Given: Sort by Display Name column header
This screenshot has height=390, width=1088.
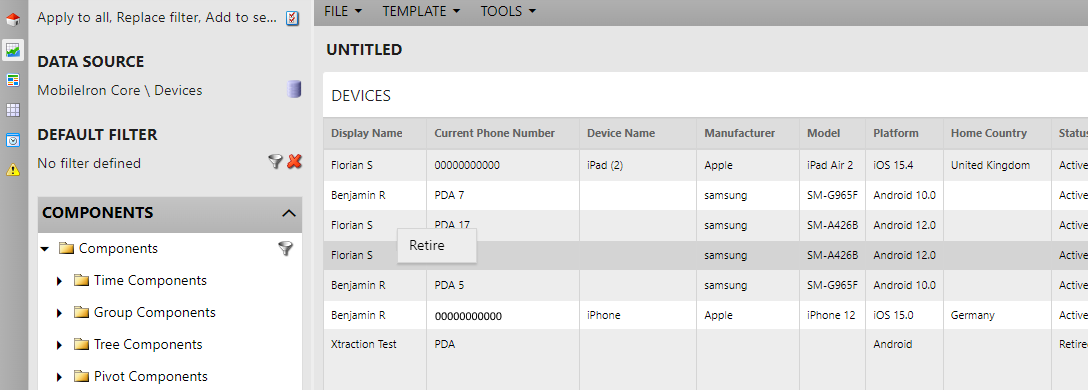Looking at the screenshot, I should (375, 133).
